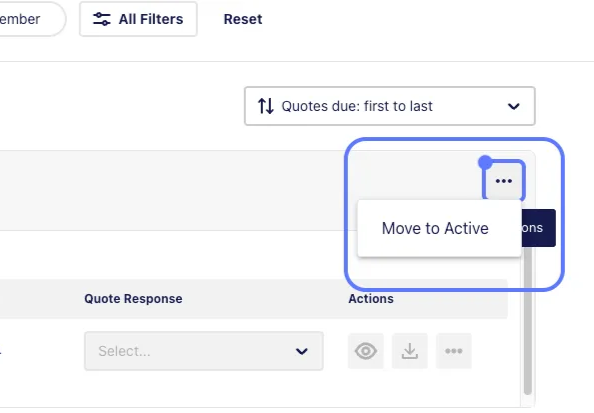Click the download icon in Actions column
This screenshot has height=413, width=594.
click(410, 351)
